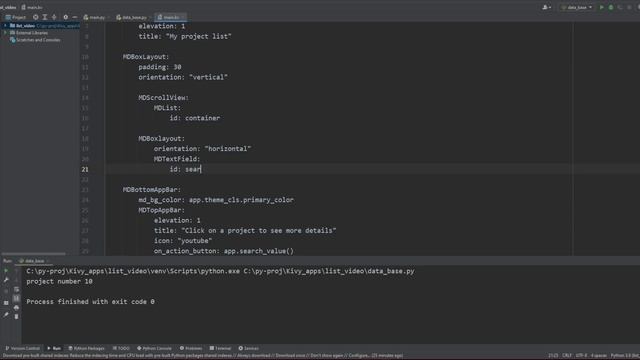
Task: Click the 4 spaces indent setting
Action: 599,356
